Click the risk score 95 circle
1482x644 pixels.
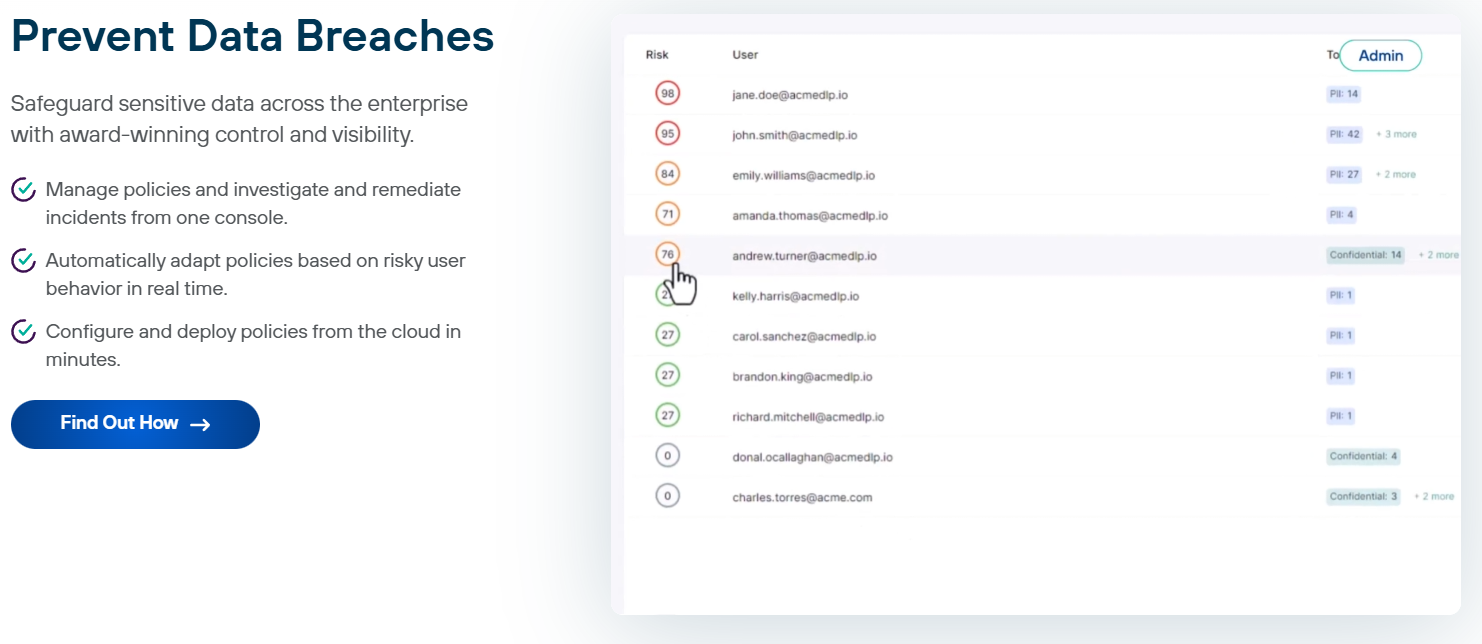[x=667, y=134]
